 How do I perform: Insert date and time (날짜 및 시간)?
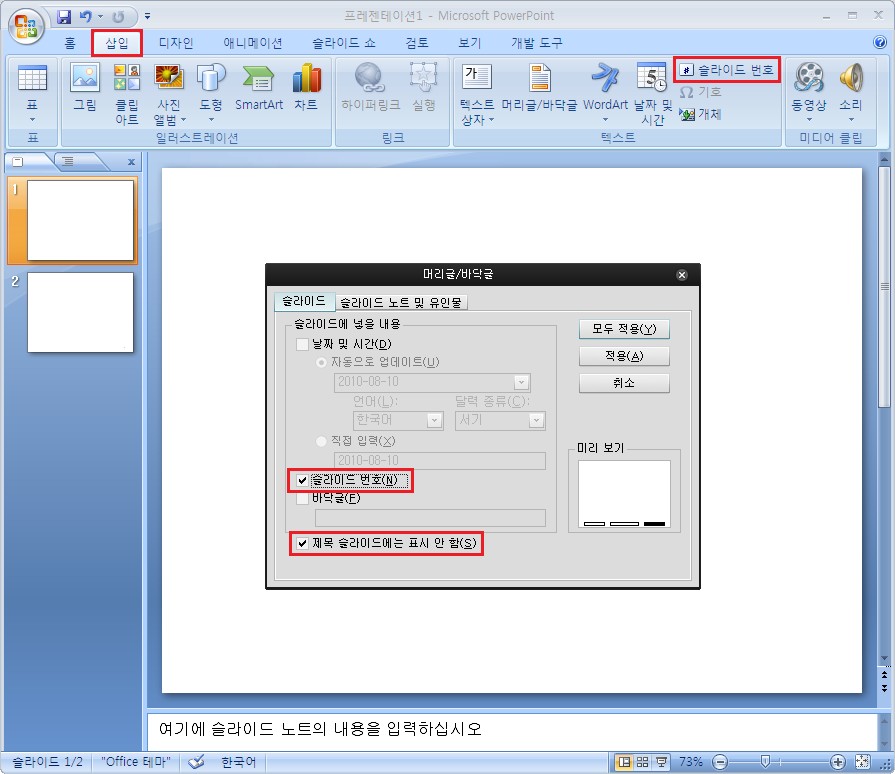[652, 94]
